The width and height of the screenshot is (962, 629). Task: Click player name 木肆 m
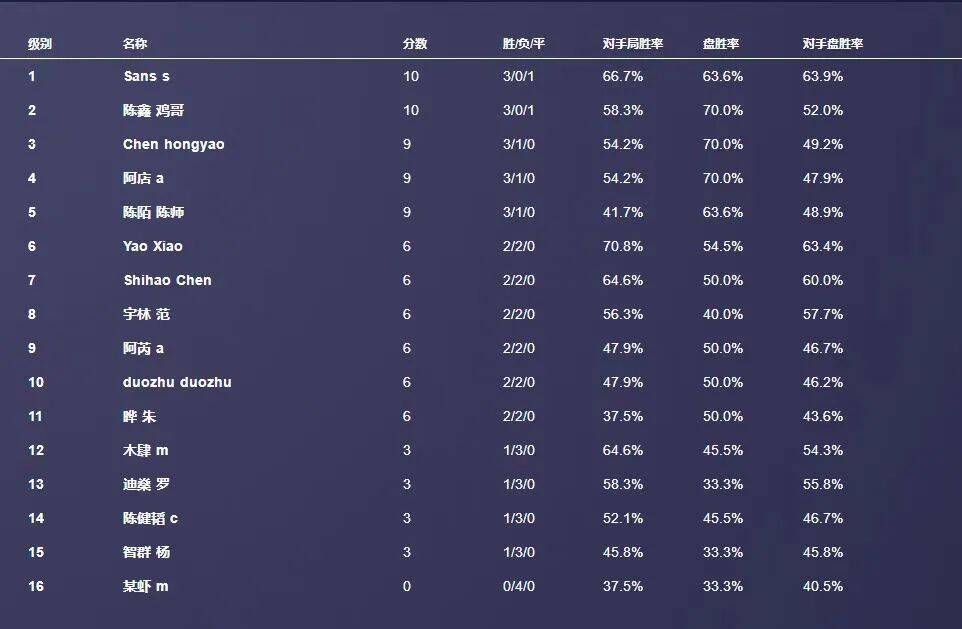pyautogui.click(x=145, y=450)
